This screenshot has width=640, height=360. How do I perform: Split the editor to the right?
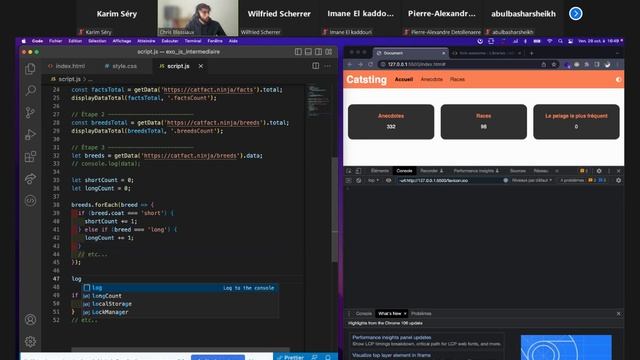click(x=316, y=66)
